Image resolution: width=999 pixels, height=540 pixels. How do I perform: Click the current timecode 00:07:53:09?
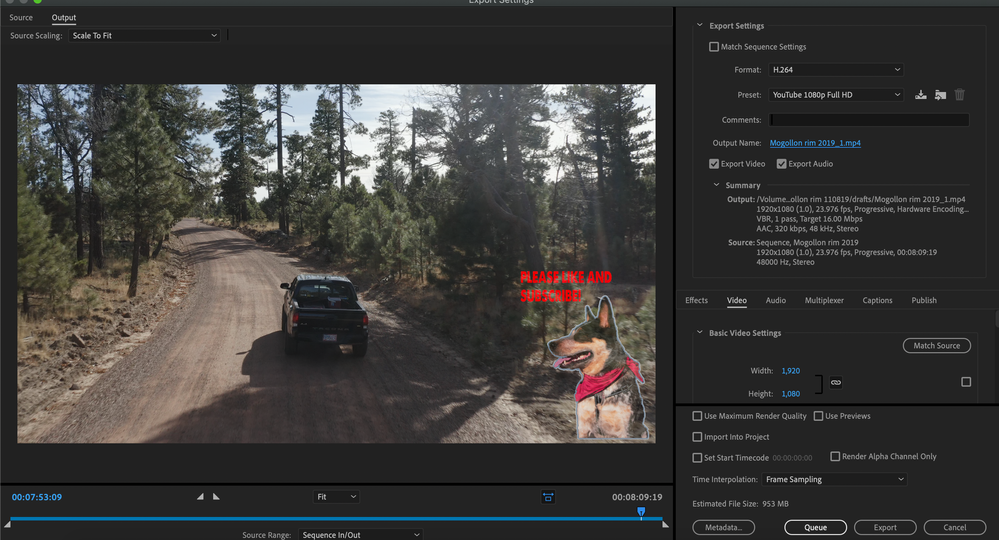click(x=37, y=497)
